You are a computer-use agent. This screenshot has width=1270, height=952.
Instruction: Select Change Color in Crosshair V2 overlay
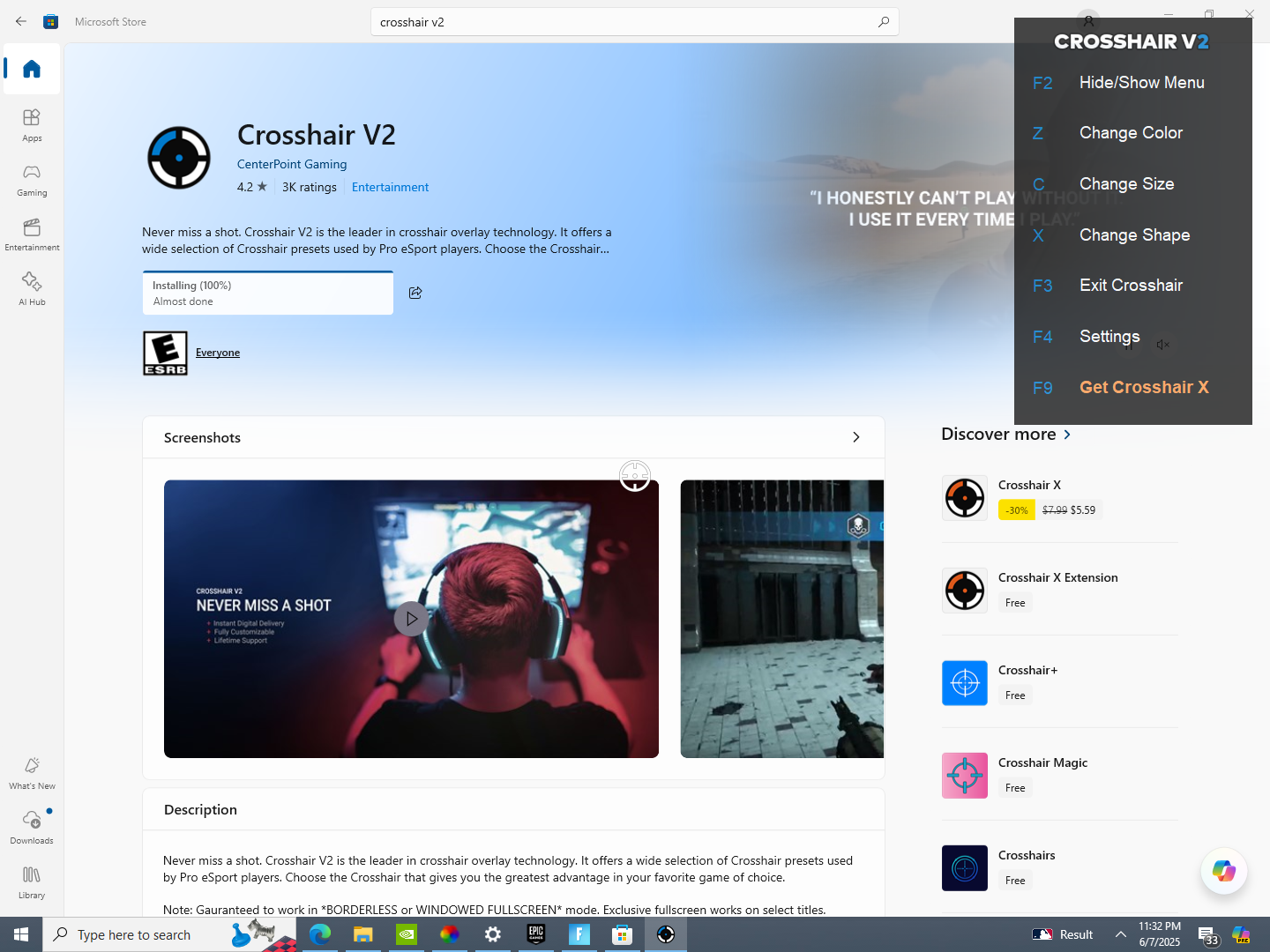(1131, 133)
